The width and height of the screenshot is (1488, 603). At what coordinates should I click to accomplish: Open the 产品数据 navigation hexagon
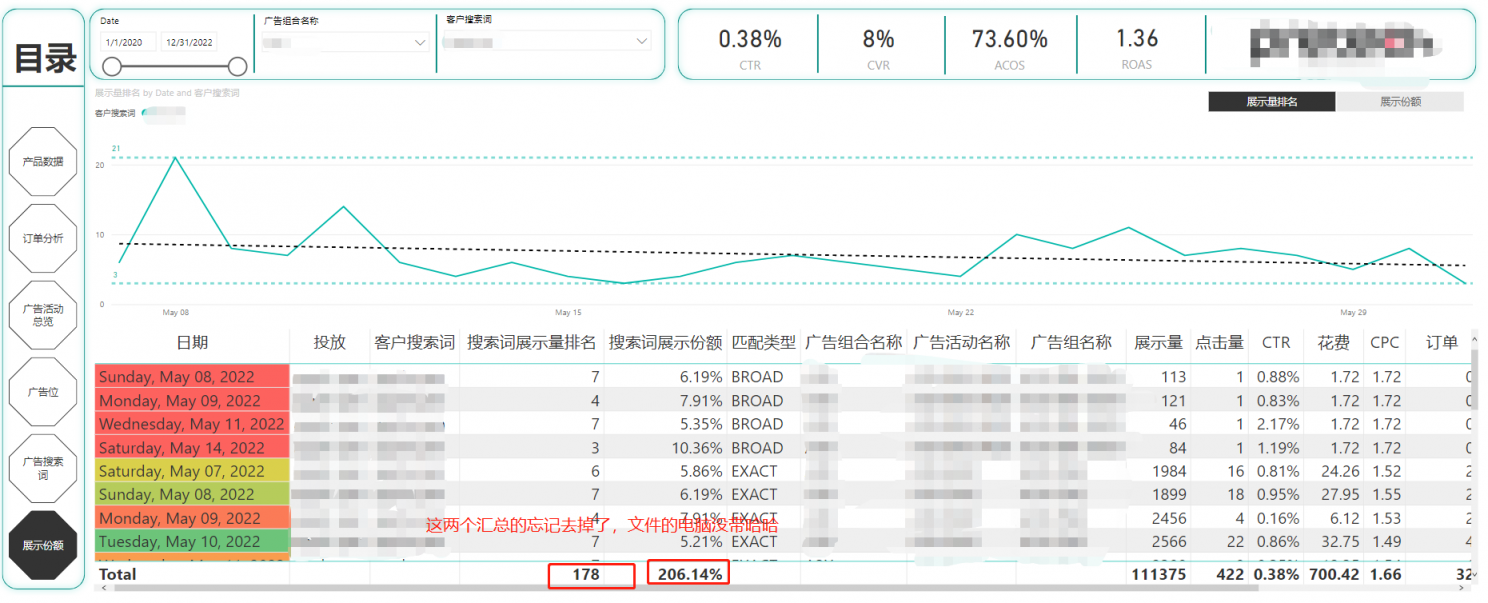point(43,161)
